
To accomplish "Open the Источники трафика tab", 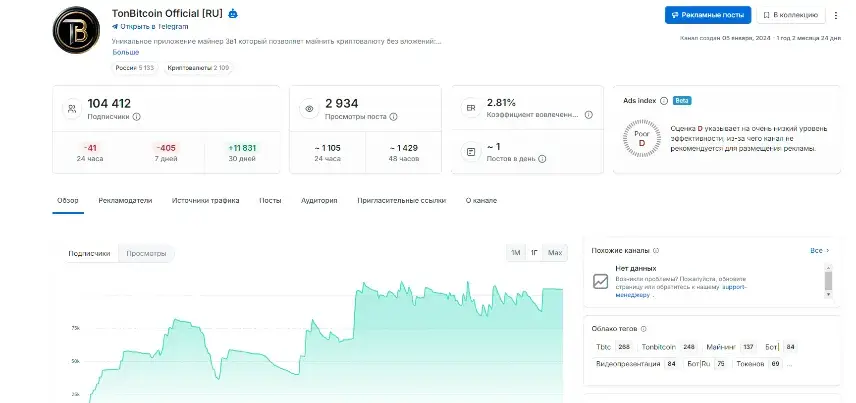I will [x=205, y=200].
